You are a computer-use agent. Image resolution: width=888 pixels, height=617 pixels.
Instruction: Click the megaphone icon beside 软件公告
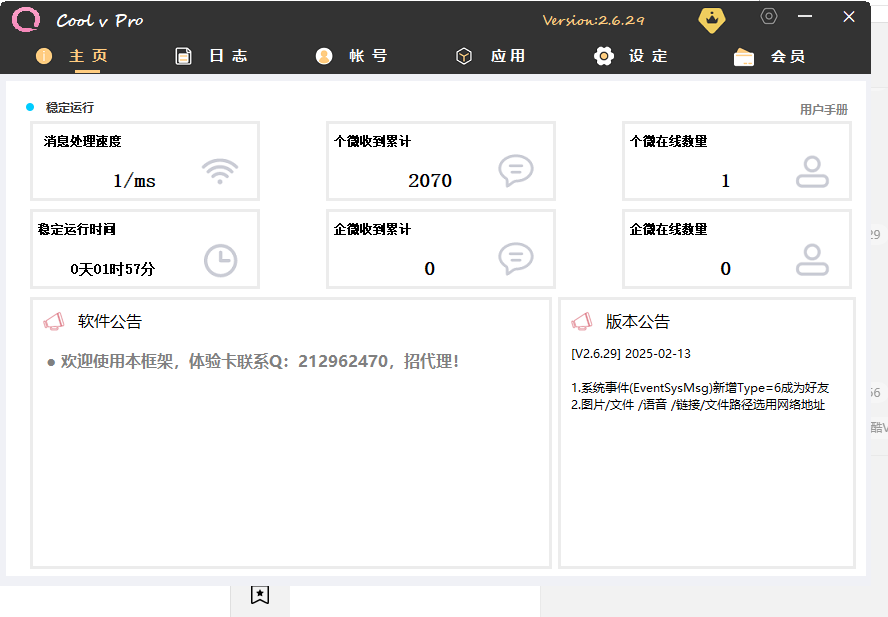(x=54, y=321)
